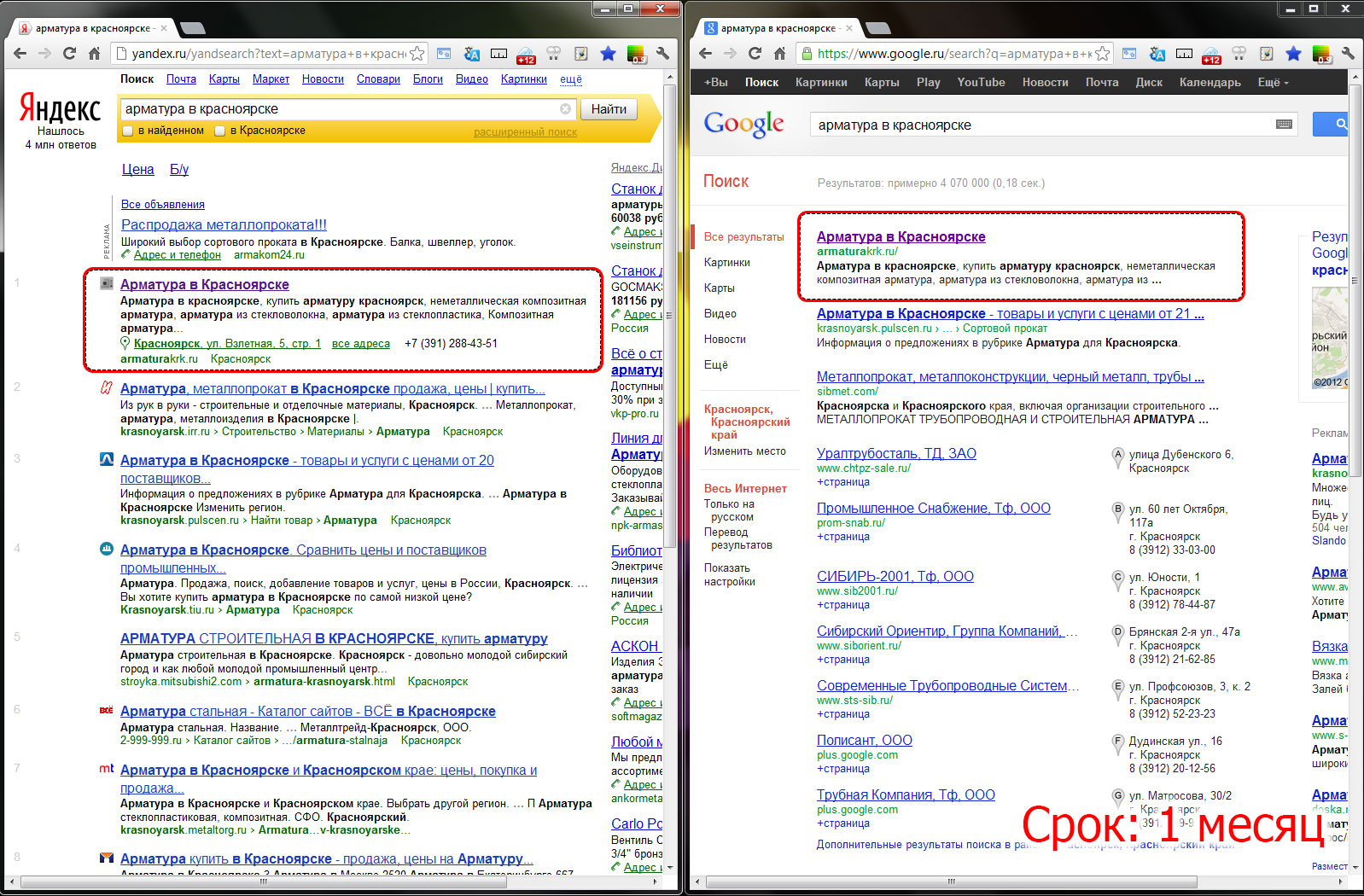
Task: Expand 'Ещё' in Google's left sidebar filters
Action: click(716, 364)
